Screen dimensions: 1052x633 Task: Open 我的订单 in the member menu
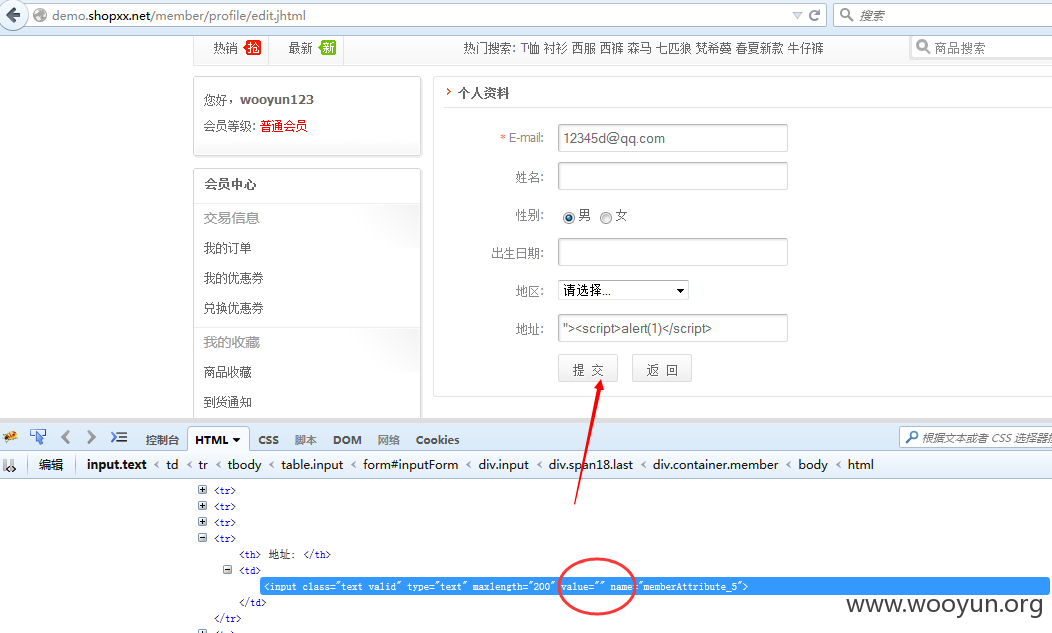pyautogui.click(x=227, y=248)
